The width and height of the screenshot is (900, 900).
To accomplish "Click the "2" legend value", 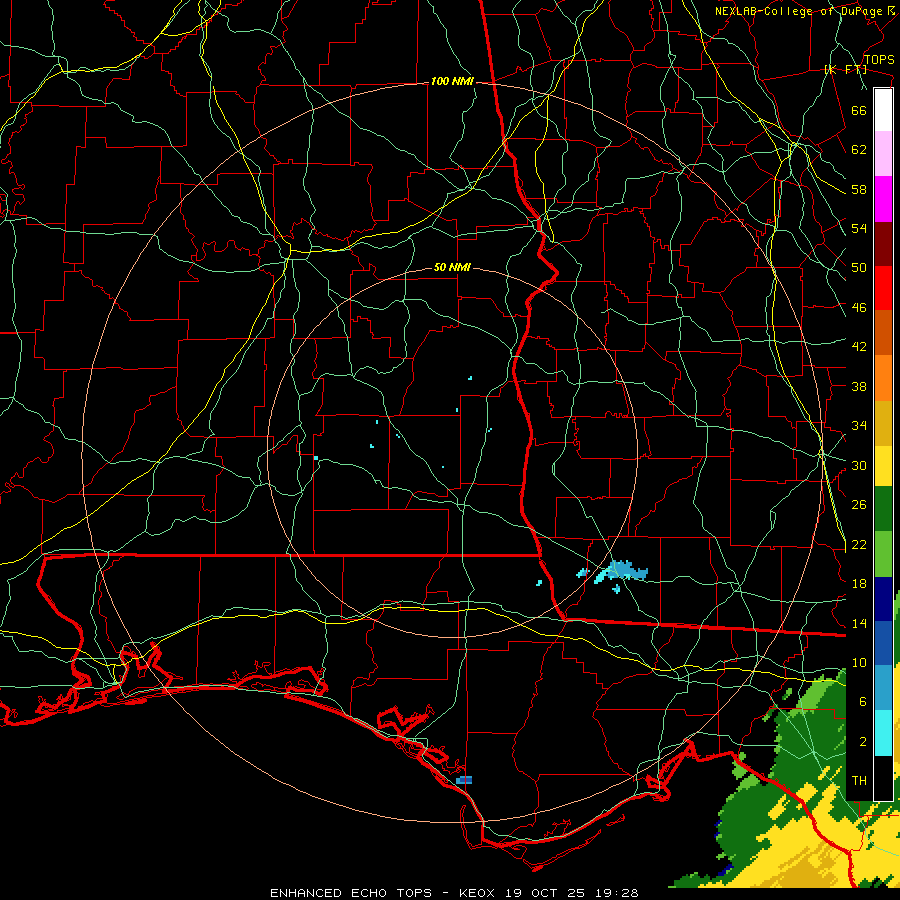I will (863, 742).
